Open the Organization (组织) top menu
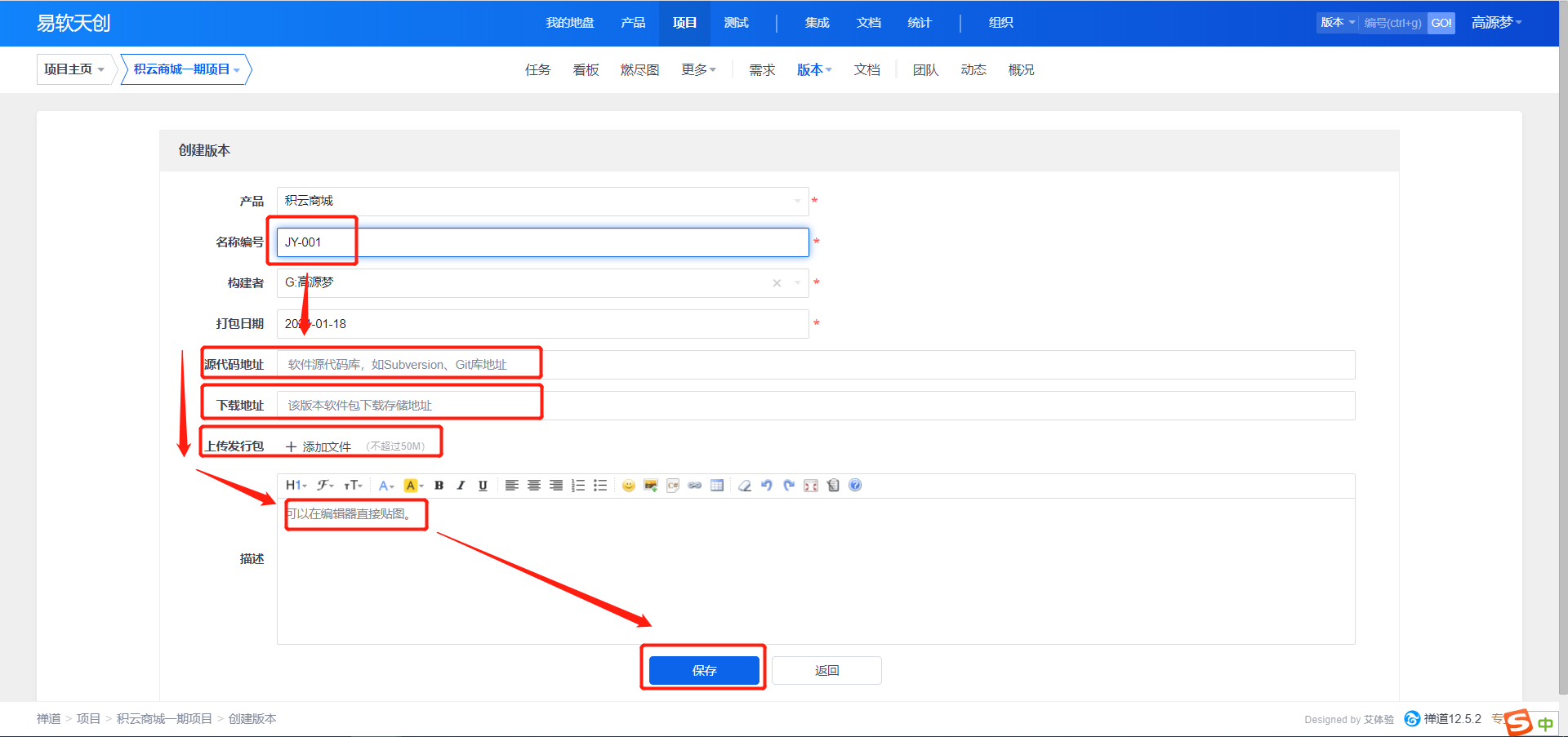The width and height of the screenshot is (1568, 737). (1000, 23)
